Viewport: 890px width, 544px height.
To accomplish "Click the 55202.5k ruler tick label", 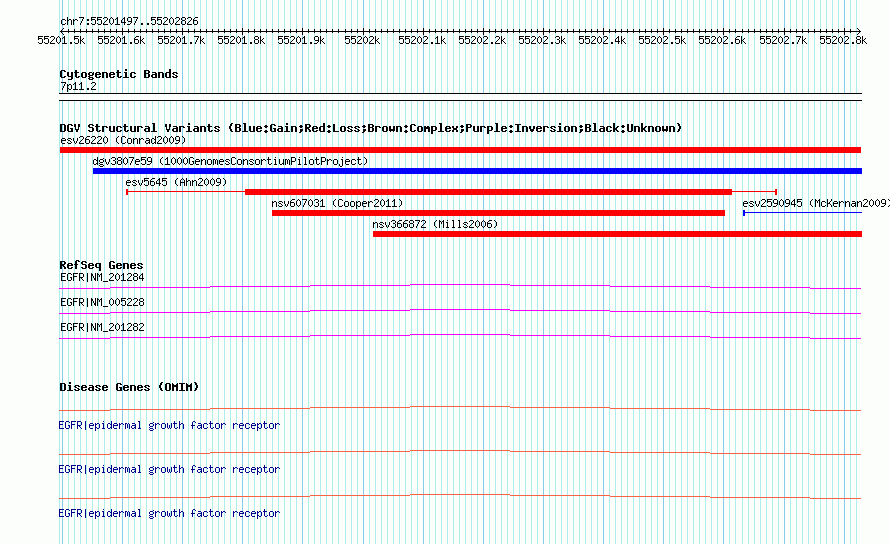I will [x=662, y=40].
